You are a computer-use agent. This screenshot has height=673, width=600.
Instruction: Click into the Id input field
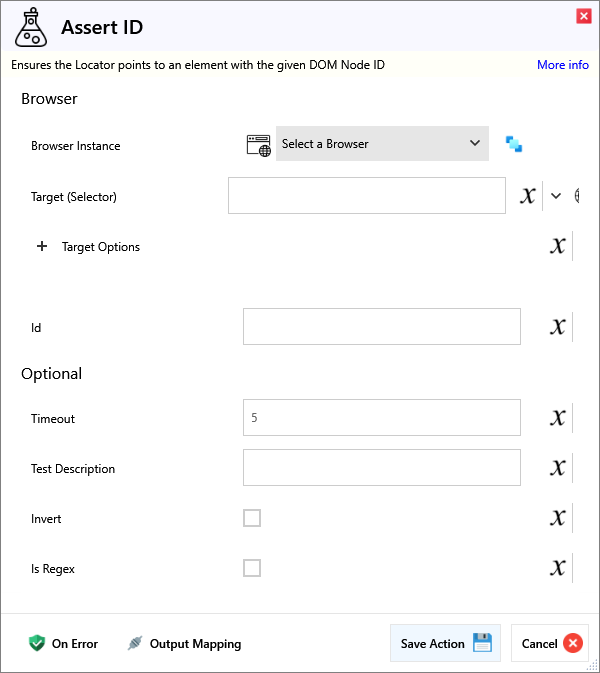[381, 327]
